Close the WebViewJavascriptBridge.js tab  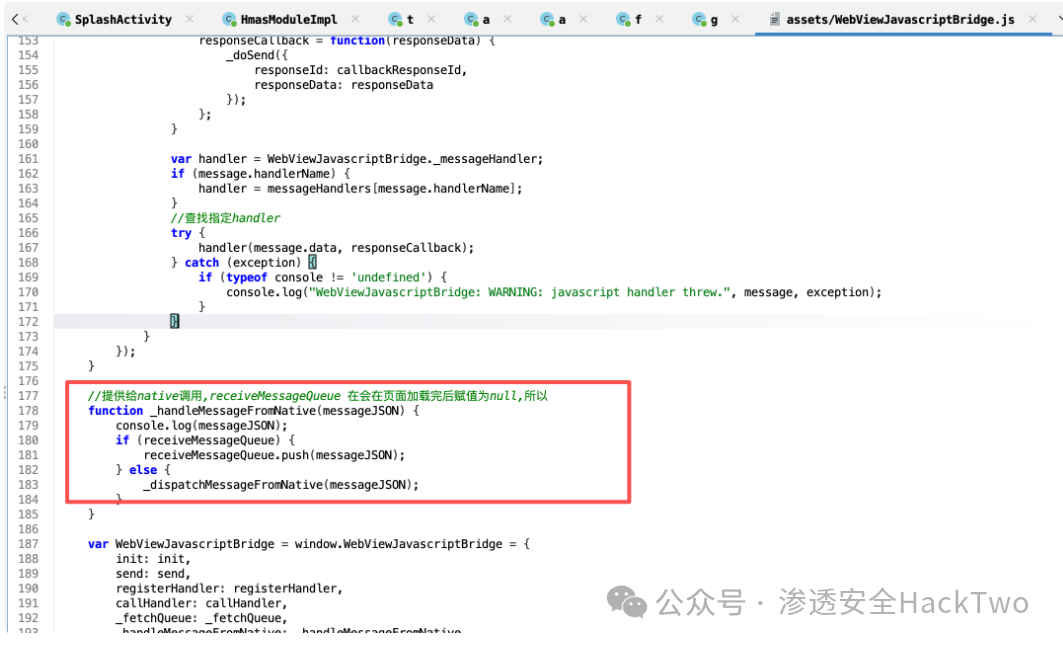pyautogui.click(x=1032, y=19)
